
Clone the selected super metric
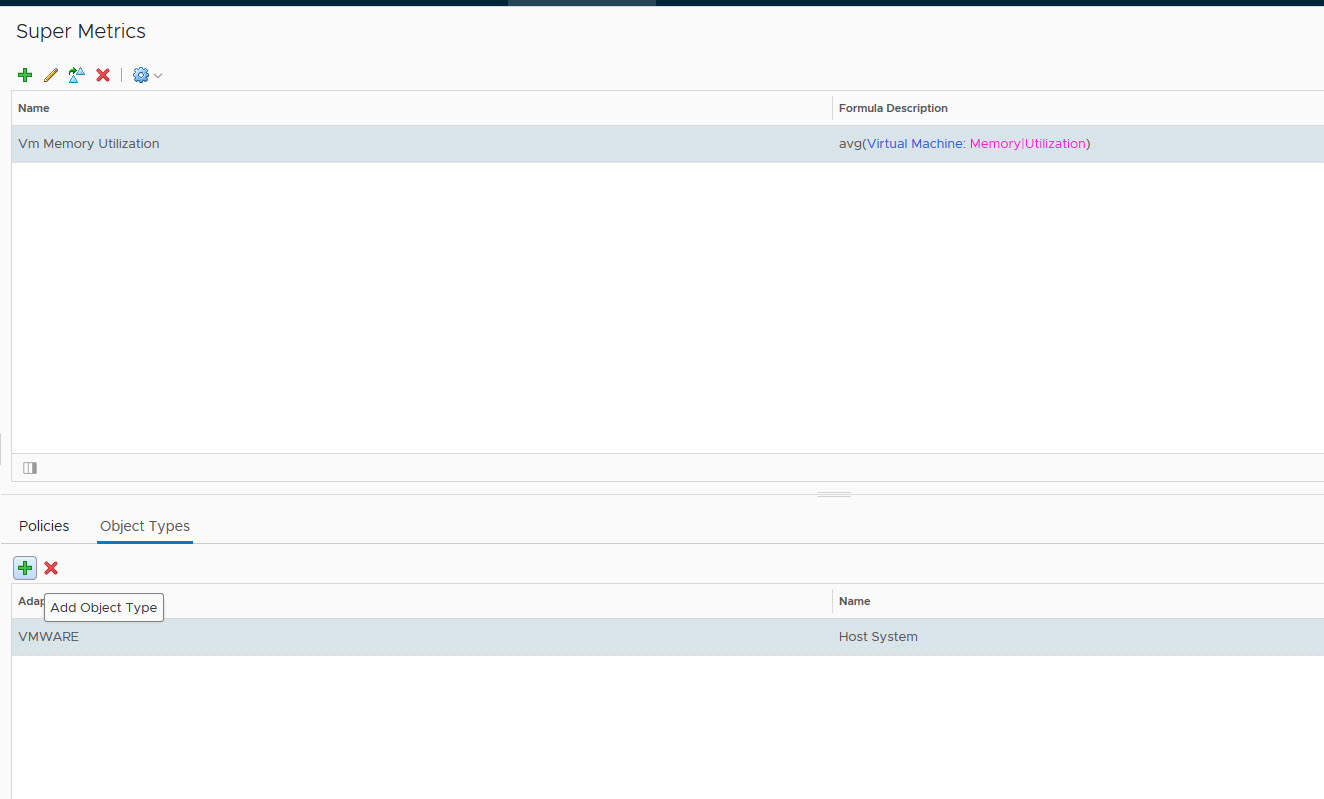tap(77, 75)
